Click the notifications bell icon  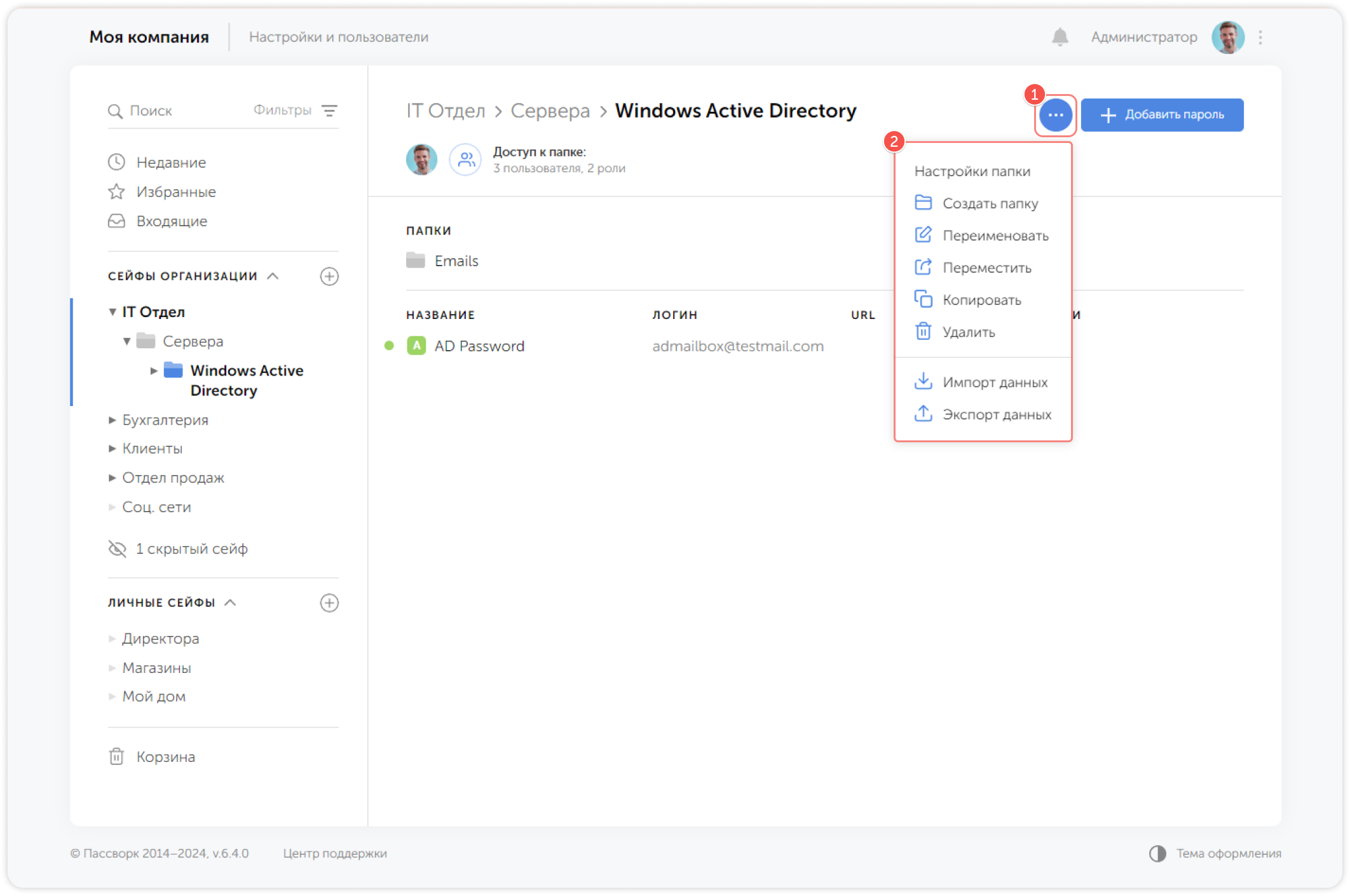[x=1060, y=37]
